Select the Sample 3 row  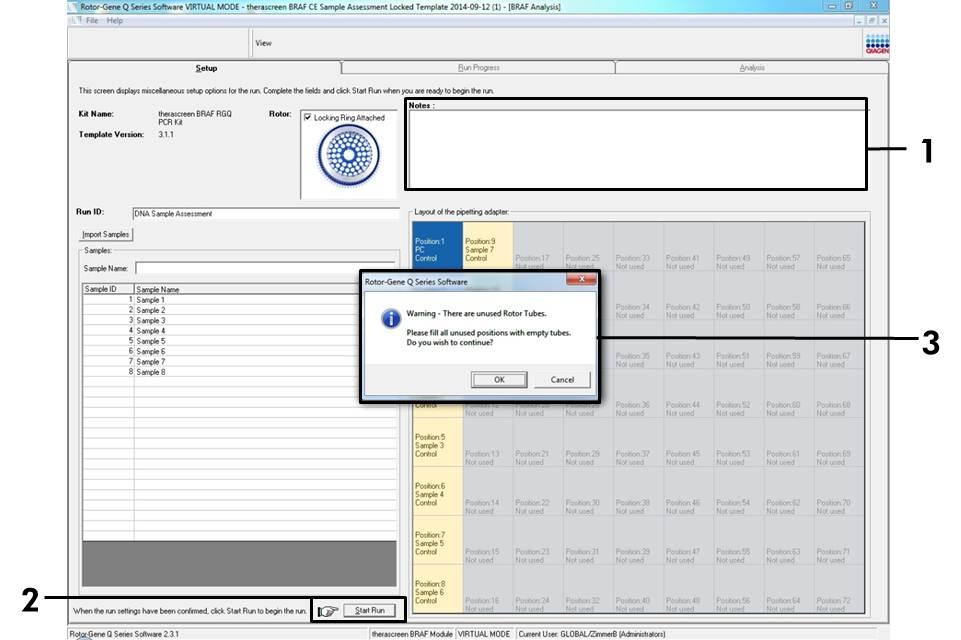coord(239,321)
